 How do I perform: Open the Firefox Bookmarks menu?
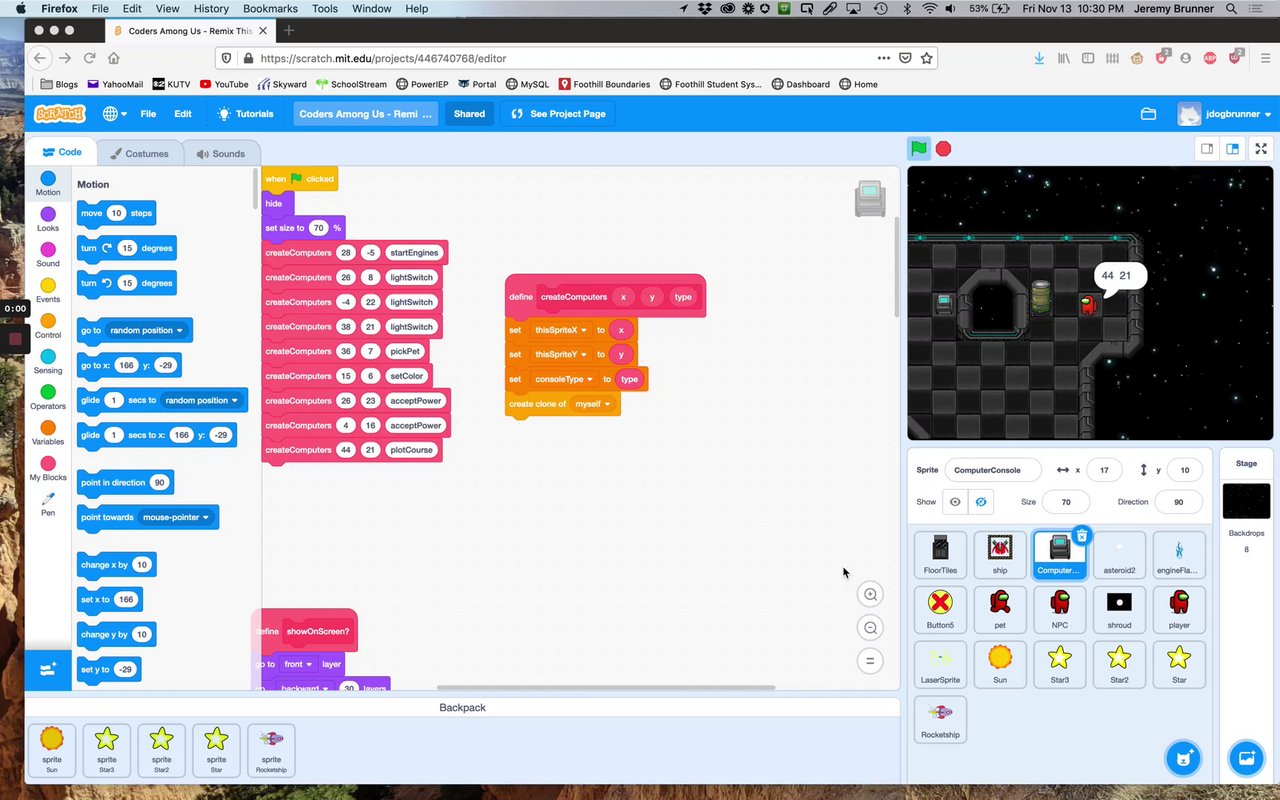(270, 8)
